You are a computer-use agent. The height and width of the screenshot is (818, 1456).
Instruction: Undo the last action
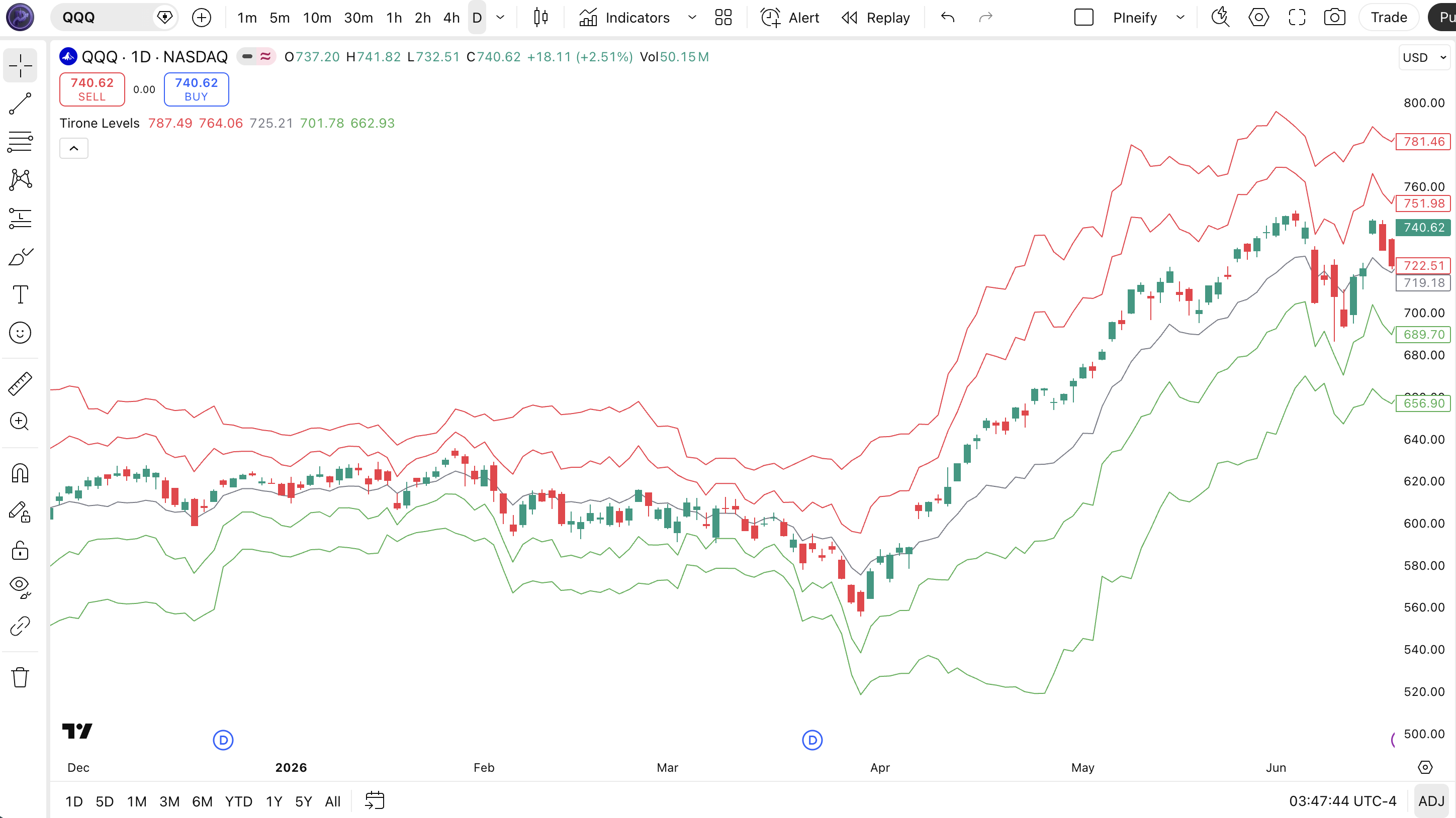[948, 18]
